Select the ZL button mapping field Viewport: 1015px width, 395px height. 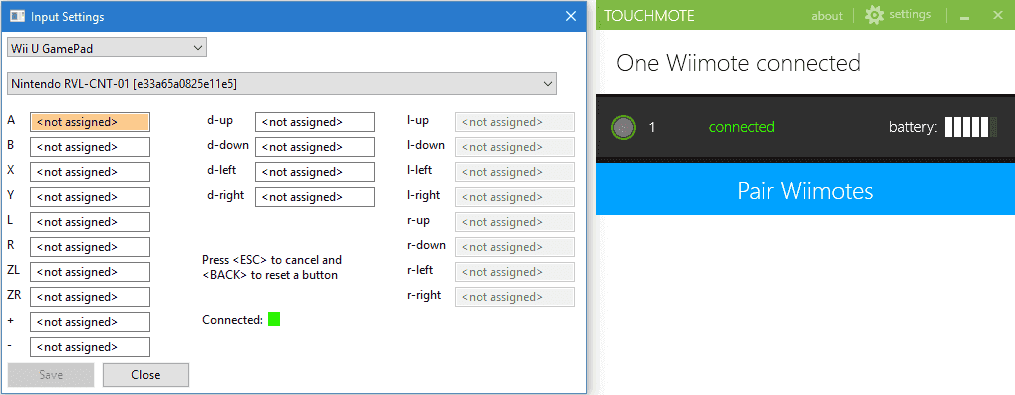tap(90, 272)
